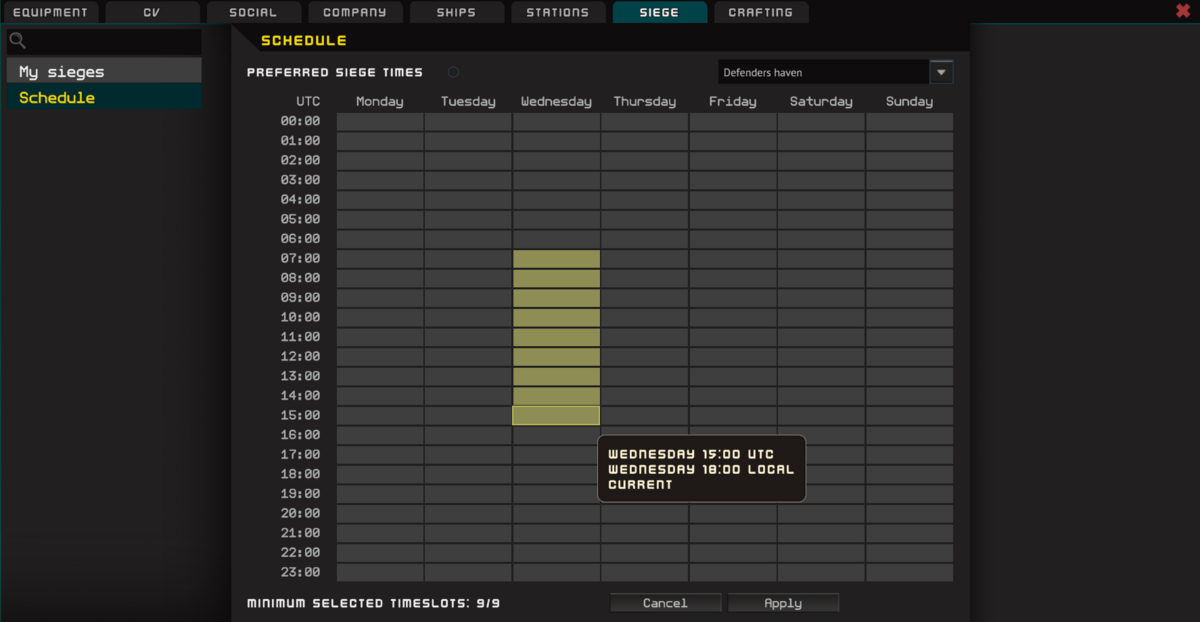The height and width of the screenshot is (622, 1200).
Task: Click the info circle beside Preferred Siege Times
Action: point(453,72)
